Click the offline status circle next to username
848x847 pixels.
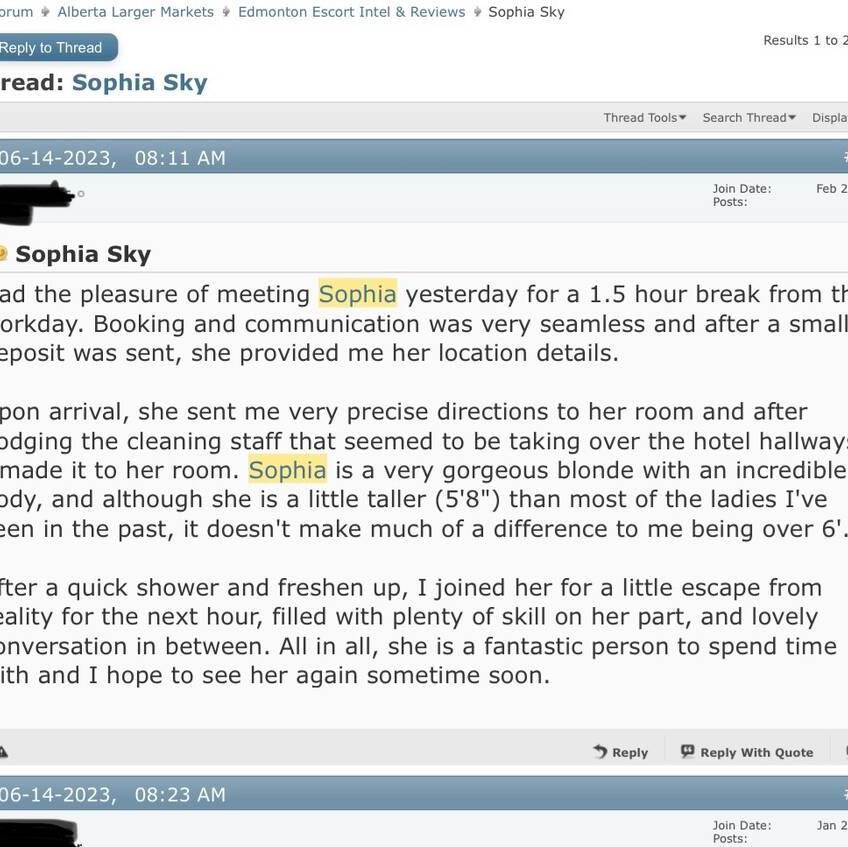click(x=81, y=194)
